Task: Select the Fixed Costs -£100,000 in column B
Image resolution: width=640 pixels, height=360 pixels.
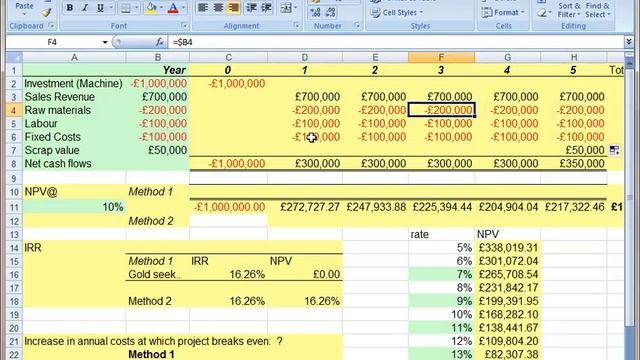Action: pyautogui.click(x=158, y=137)
